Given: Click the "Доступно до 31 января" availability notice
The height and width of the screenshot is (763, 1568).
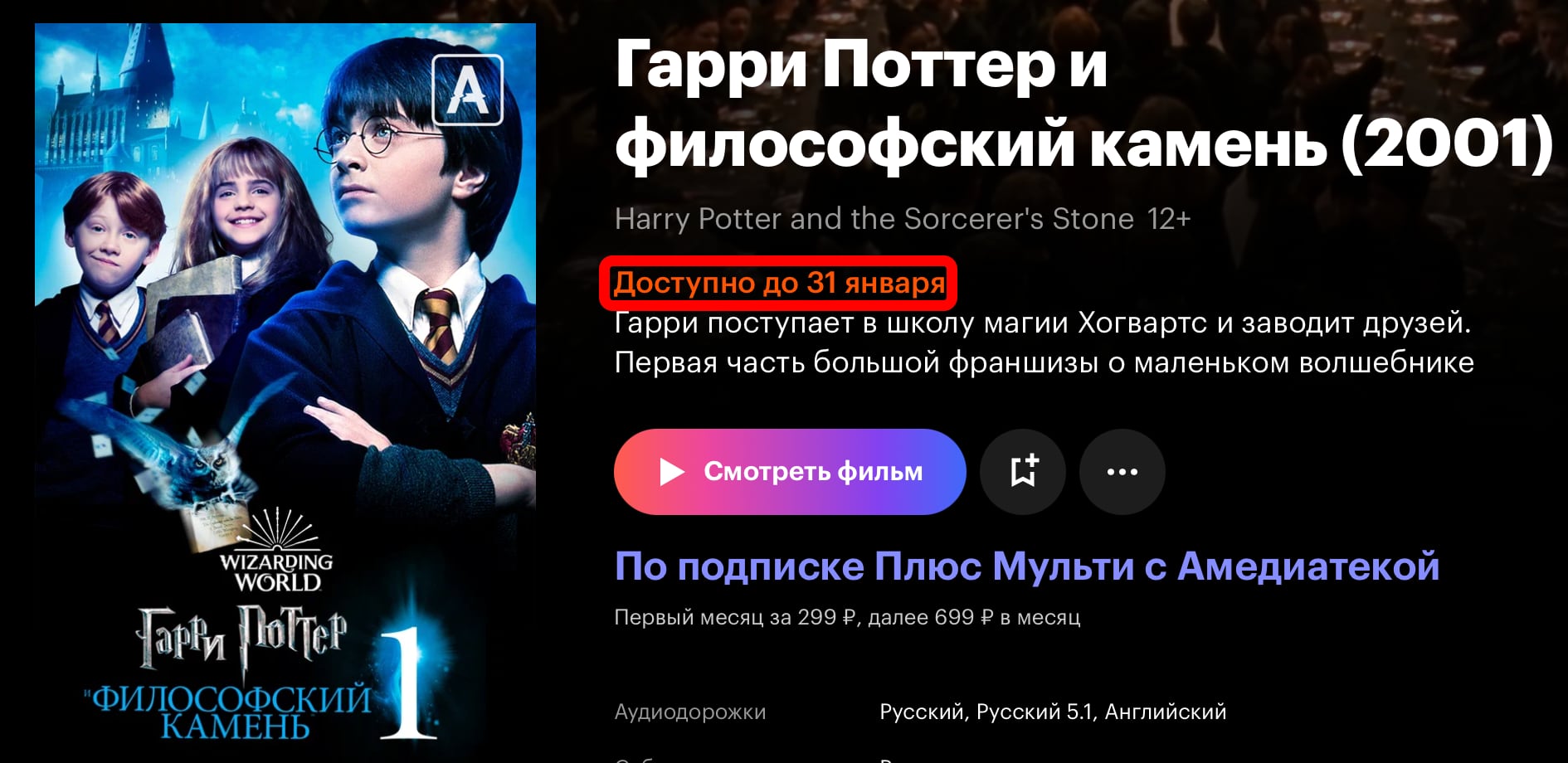Looking at the screenshot, I should [x=779, y=284].
